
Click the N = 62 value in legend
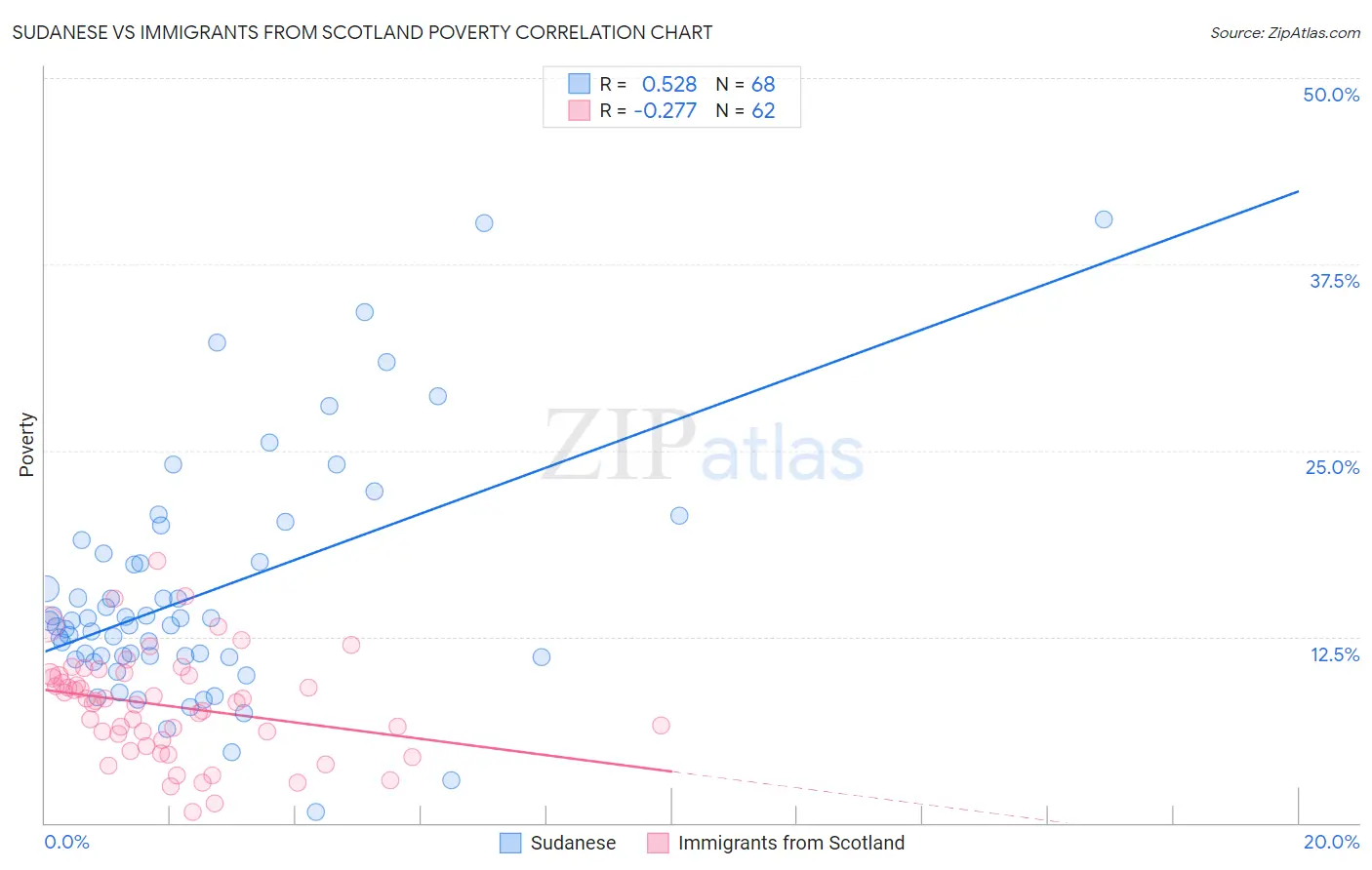click(x=746, y=110)
